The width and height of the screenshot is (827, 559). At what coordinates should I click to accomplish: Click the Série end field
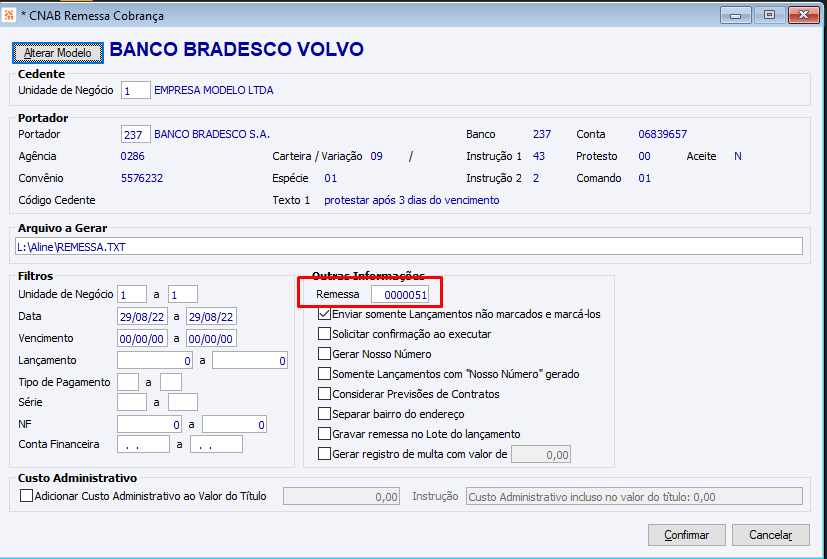click(x=183, y=402)
